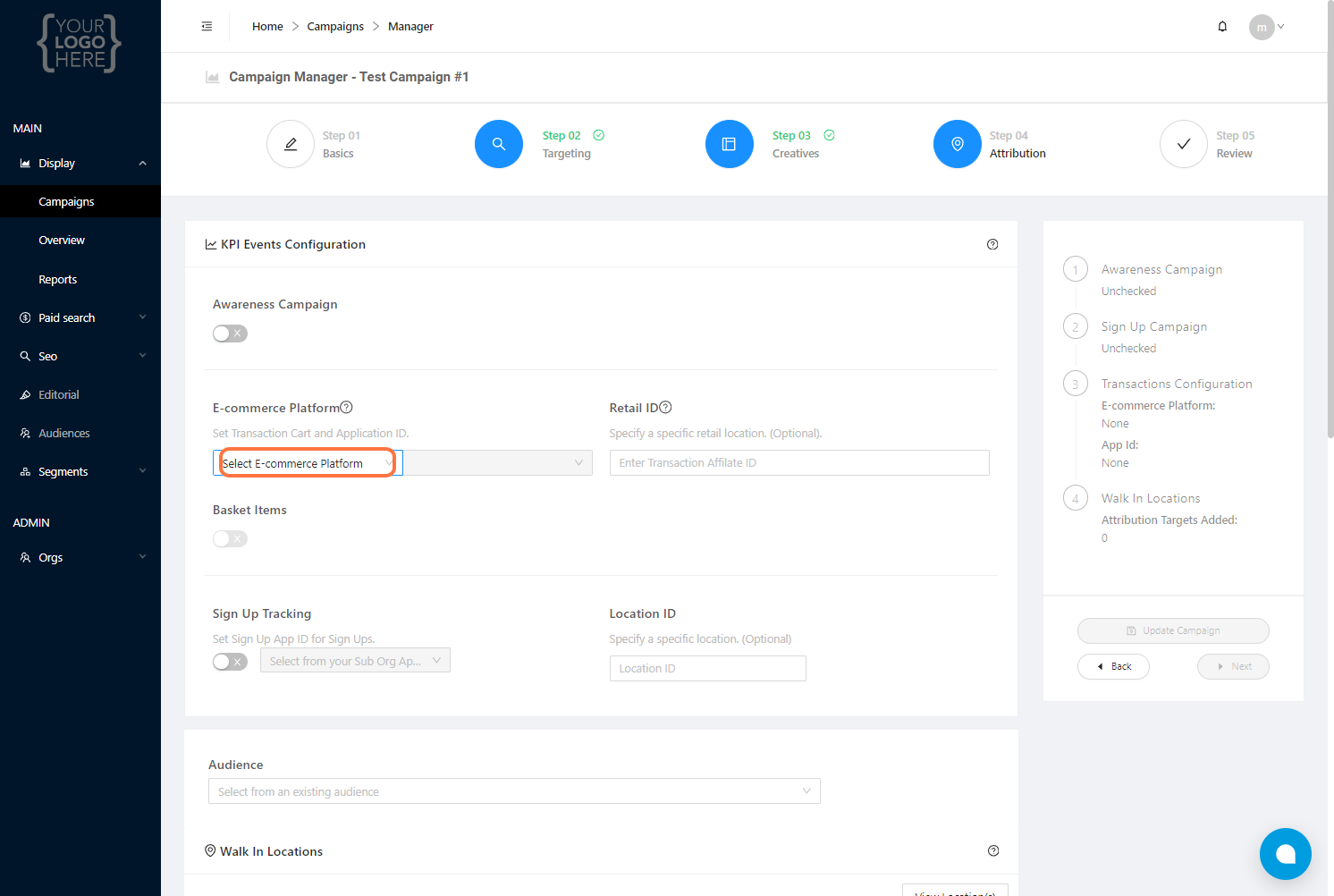The image size is (1334, 896).
Task: Open the chat bubble widget
Action: [1285, 854]
